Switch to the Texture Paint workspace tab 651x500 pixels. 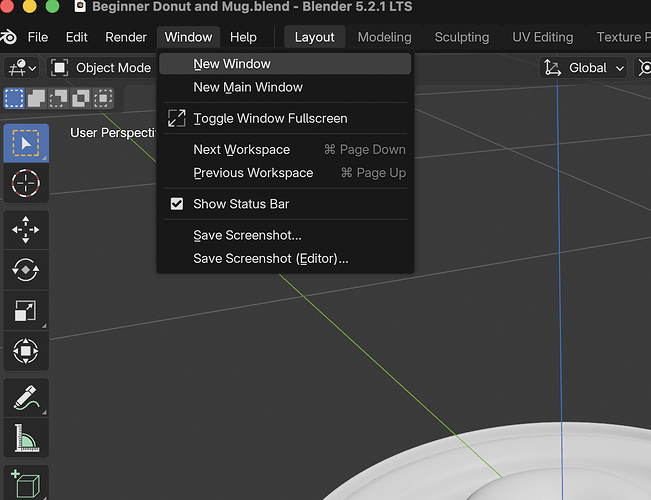[x=622, y=37]
